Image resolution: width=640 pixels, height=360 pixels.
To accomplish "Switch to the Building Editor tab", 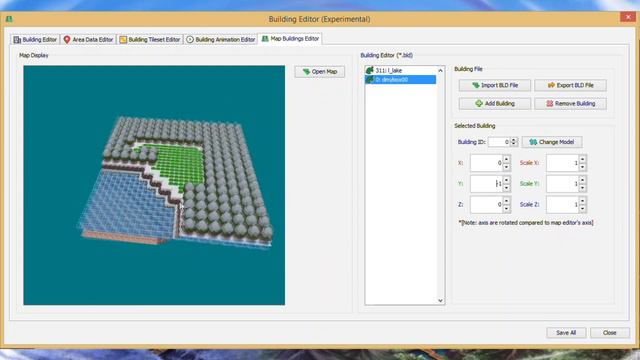I will (35, 40).
